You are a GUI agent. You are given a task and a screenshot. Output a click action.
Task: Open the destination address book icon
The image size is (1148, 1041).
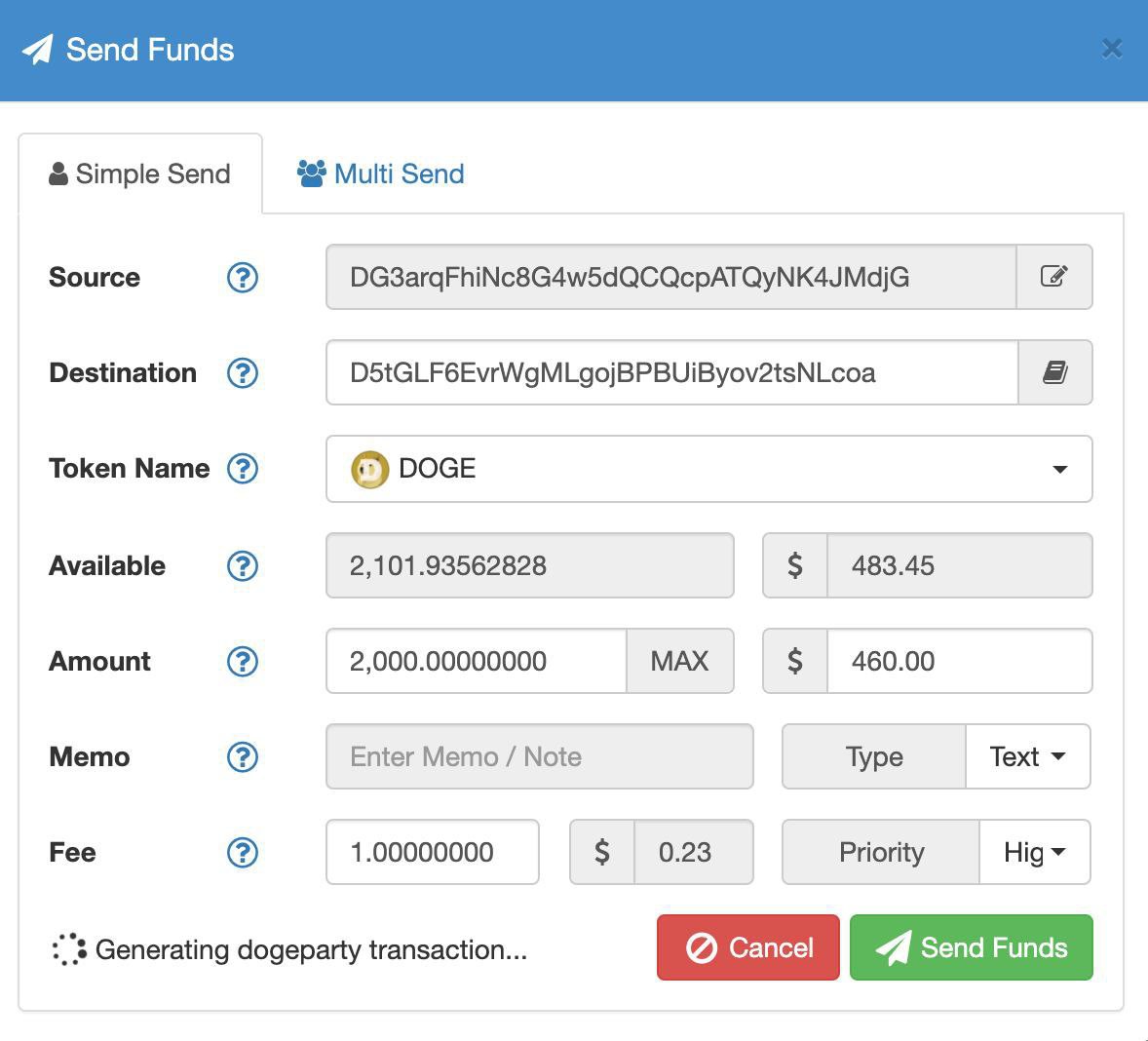tap(1055, 372)
